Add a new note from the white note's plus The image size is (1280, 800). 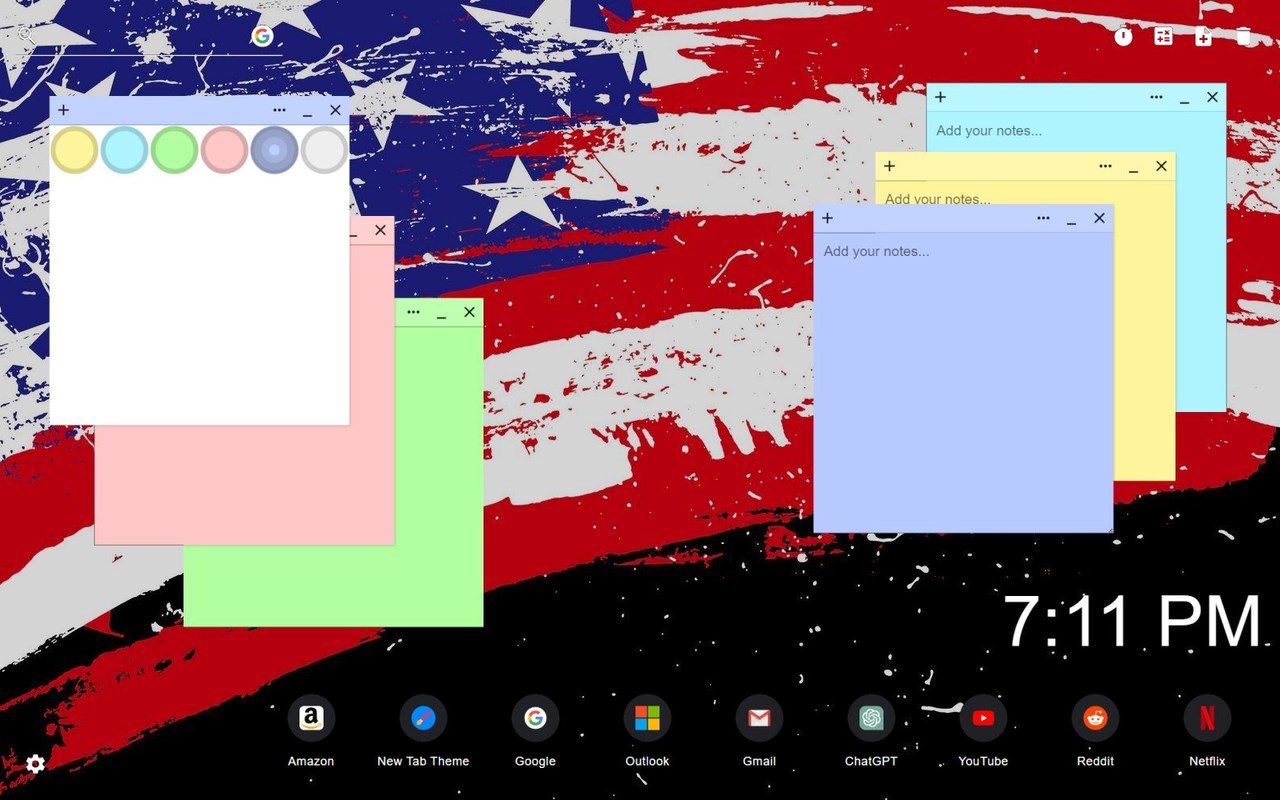[63, 110]
